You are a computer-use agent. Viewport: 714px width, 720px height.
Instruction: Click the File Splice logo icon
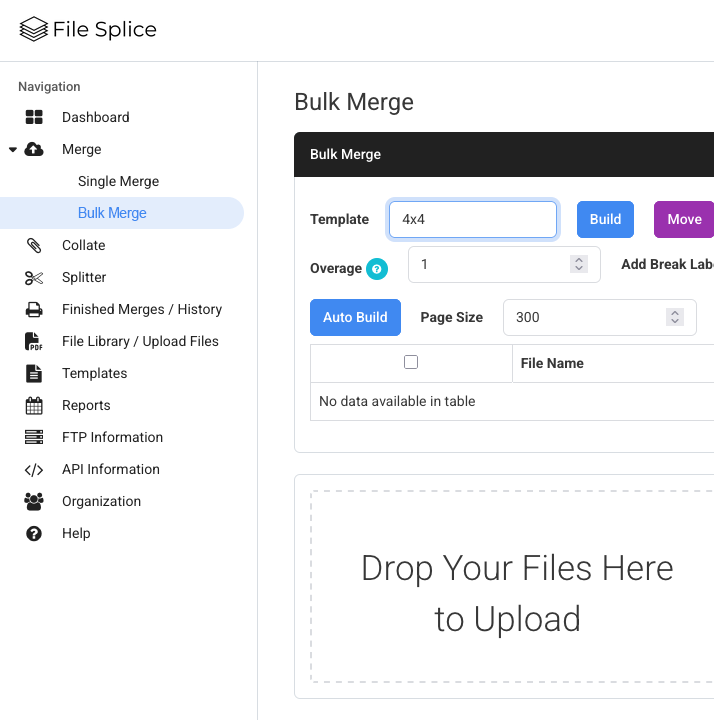pyautogui.click(x=33, y=29)
